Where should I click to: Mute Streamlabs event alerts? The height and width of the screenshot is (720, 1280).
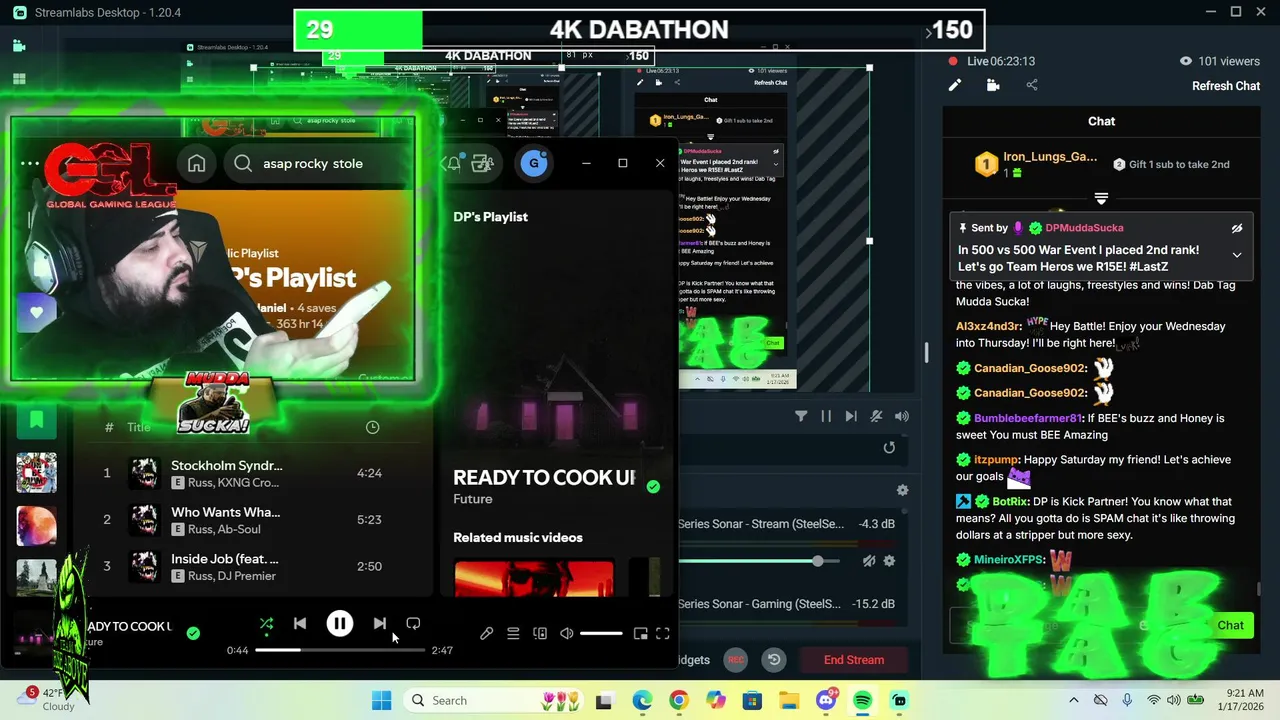(x=876, y=416)
